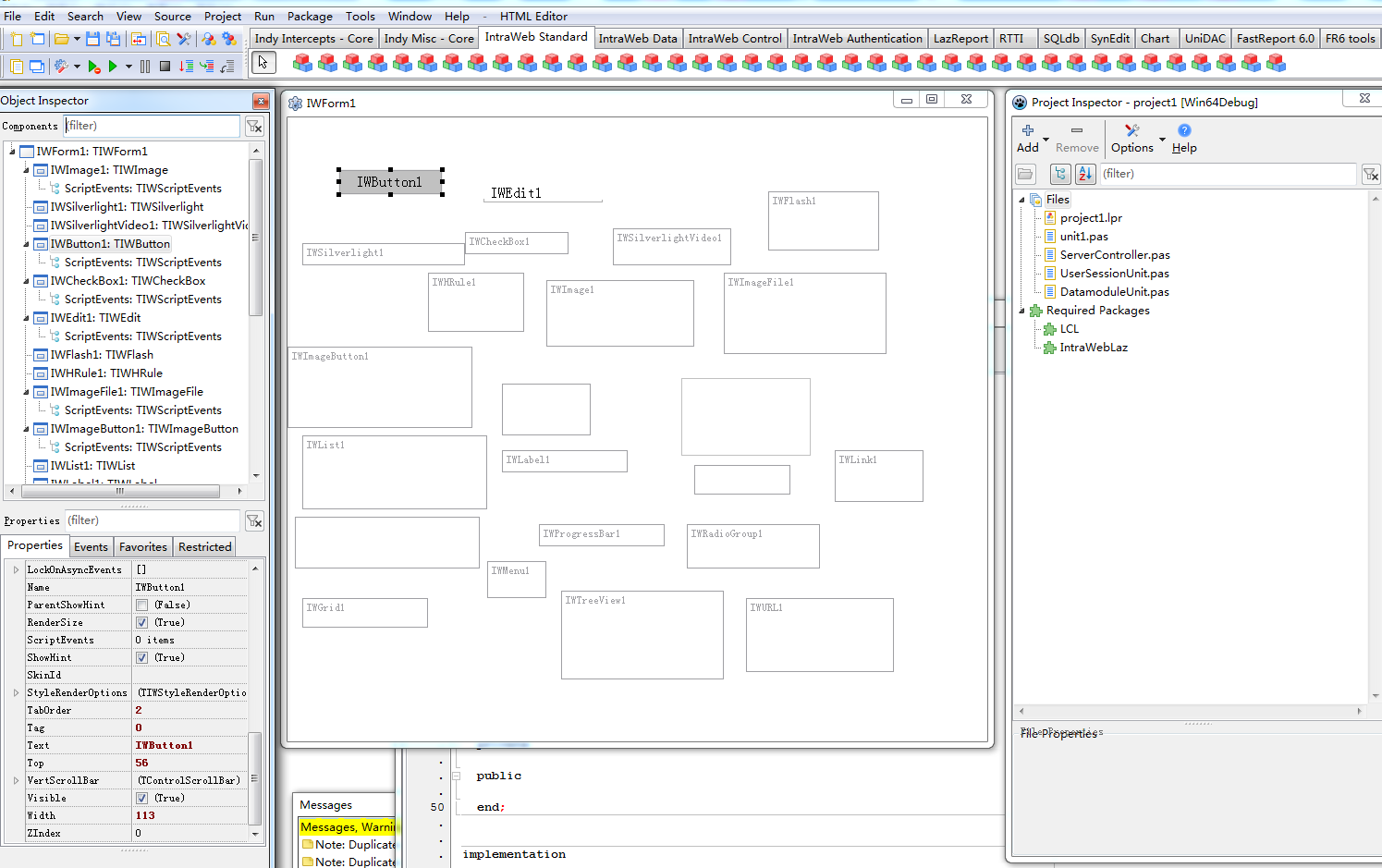The image size is (1382, 868).
Task: Click the Messages, Warnings header row
Action: (348, 827)
